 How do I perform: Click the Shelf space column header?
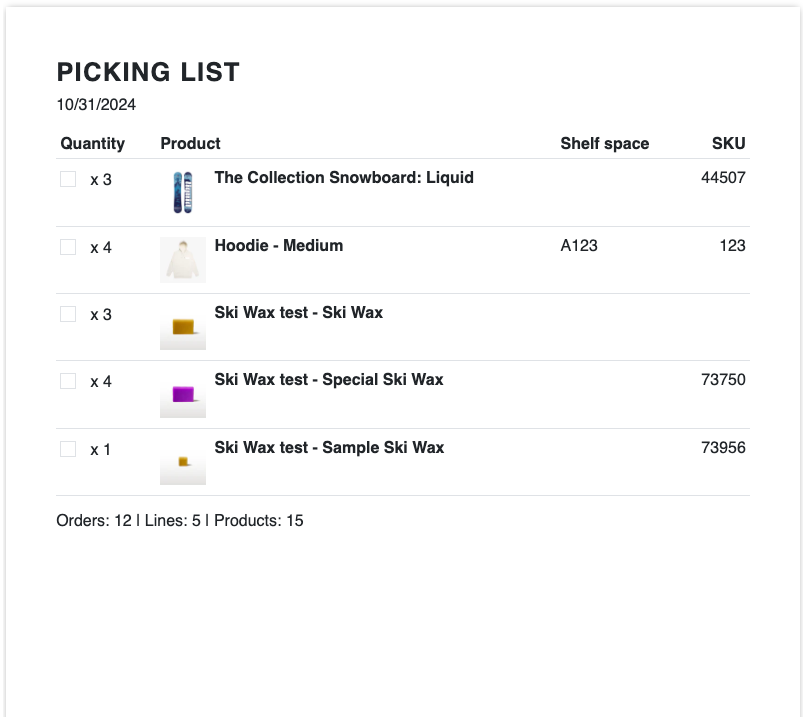(x=604, y=143)
